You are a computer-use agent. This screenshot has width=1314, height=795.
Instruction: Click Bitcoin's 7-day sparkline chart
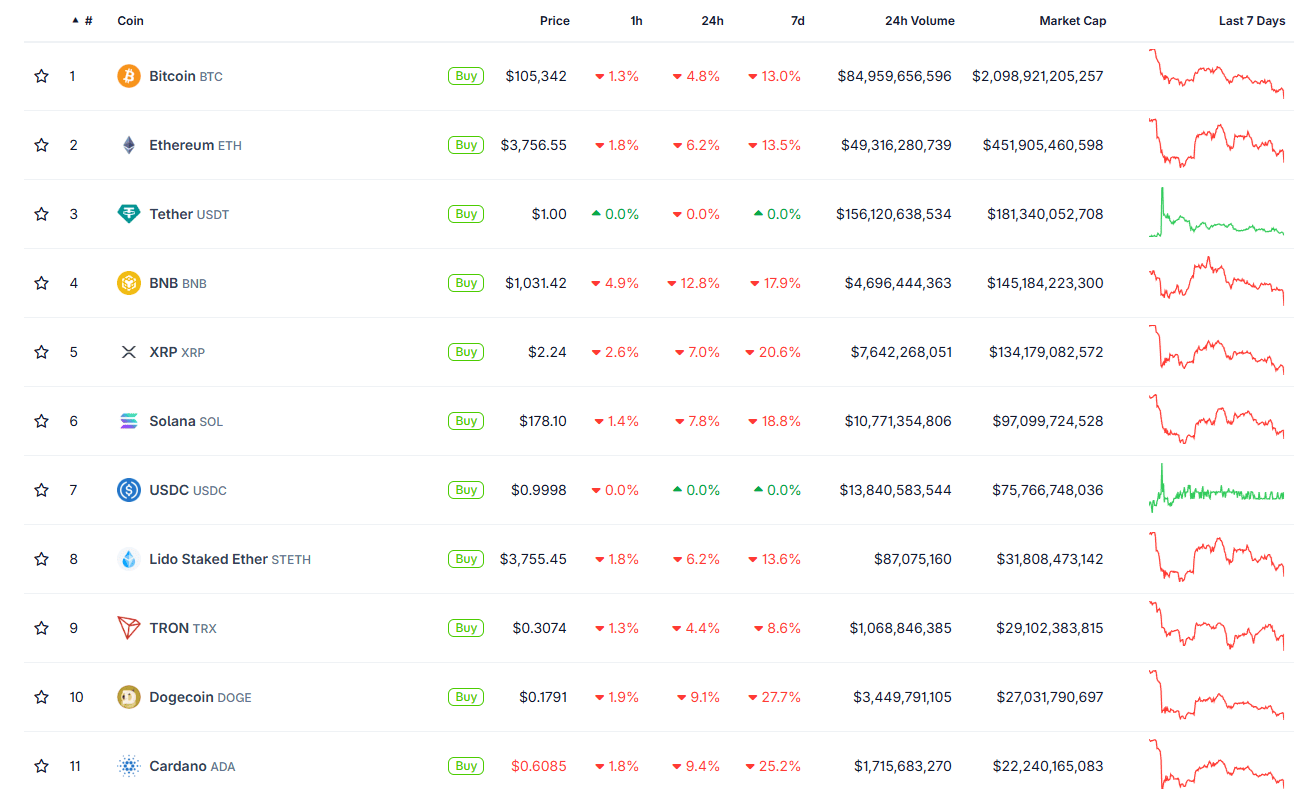(x=1215, y=75)
